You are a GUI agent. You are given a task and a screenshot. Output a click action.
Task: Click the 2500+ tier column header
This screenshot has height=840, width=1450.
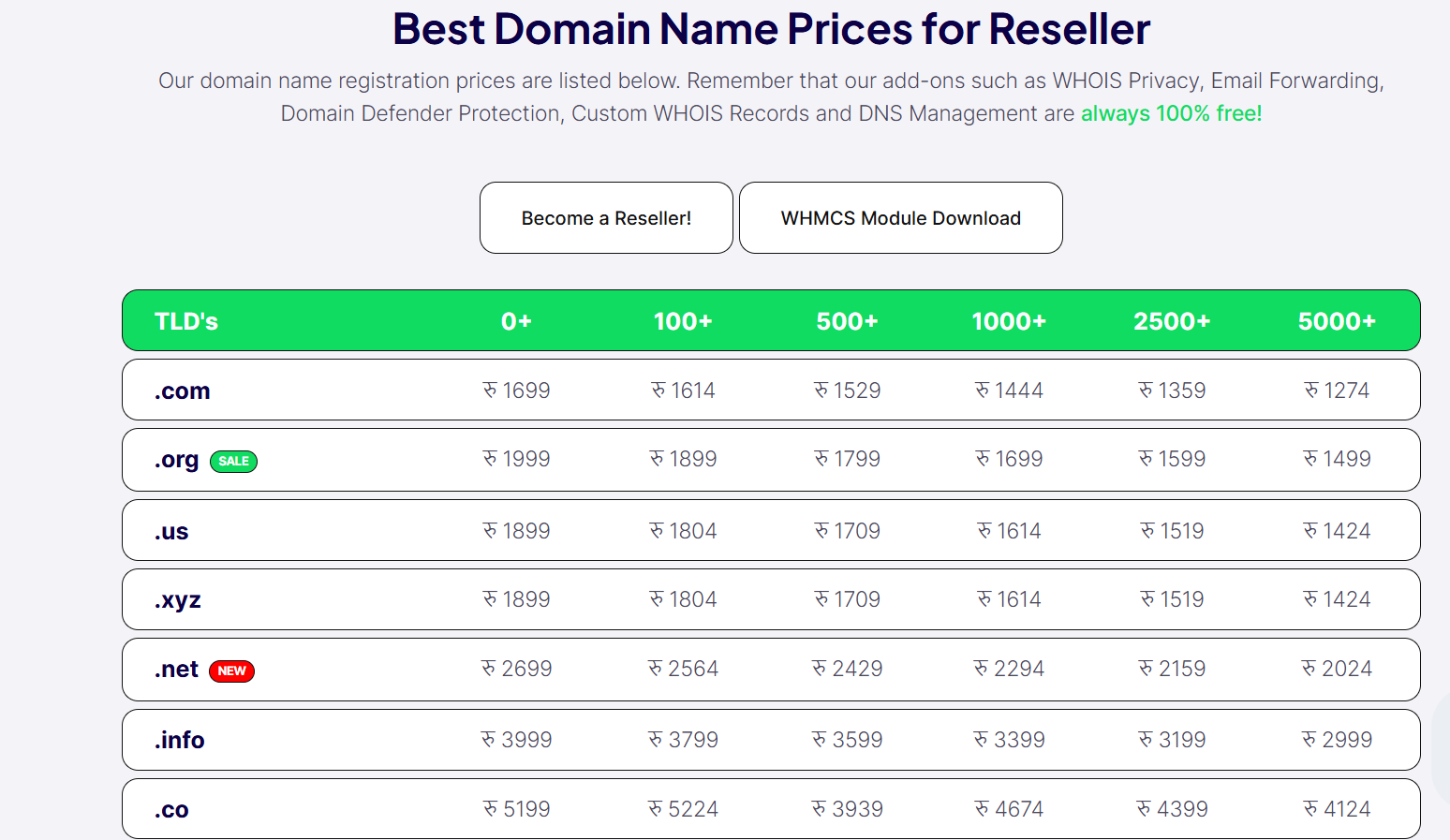tap(1172, 321)
